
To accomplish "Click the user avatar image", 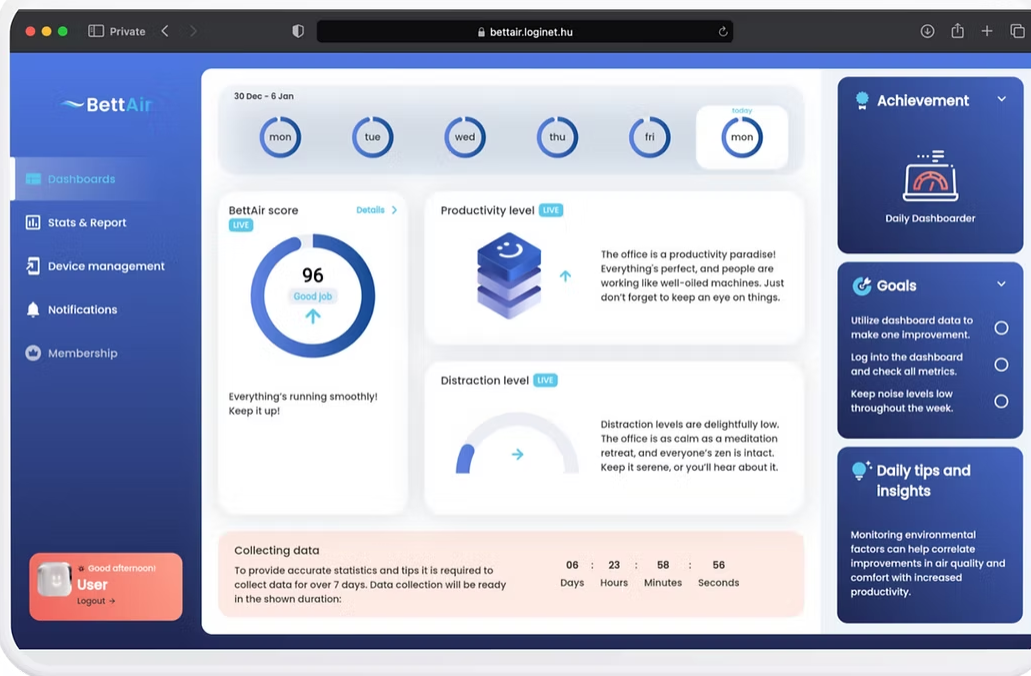I will click(x=55, y=579).
